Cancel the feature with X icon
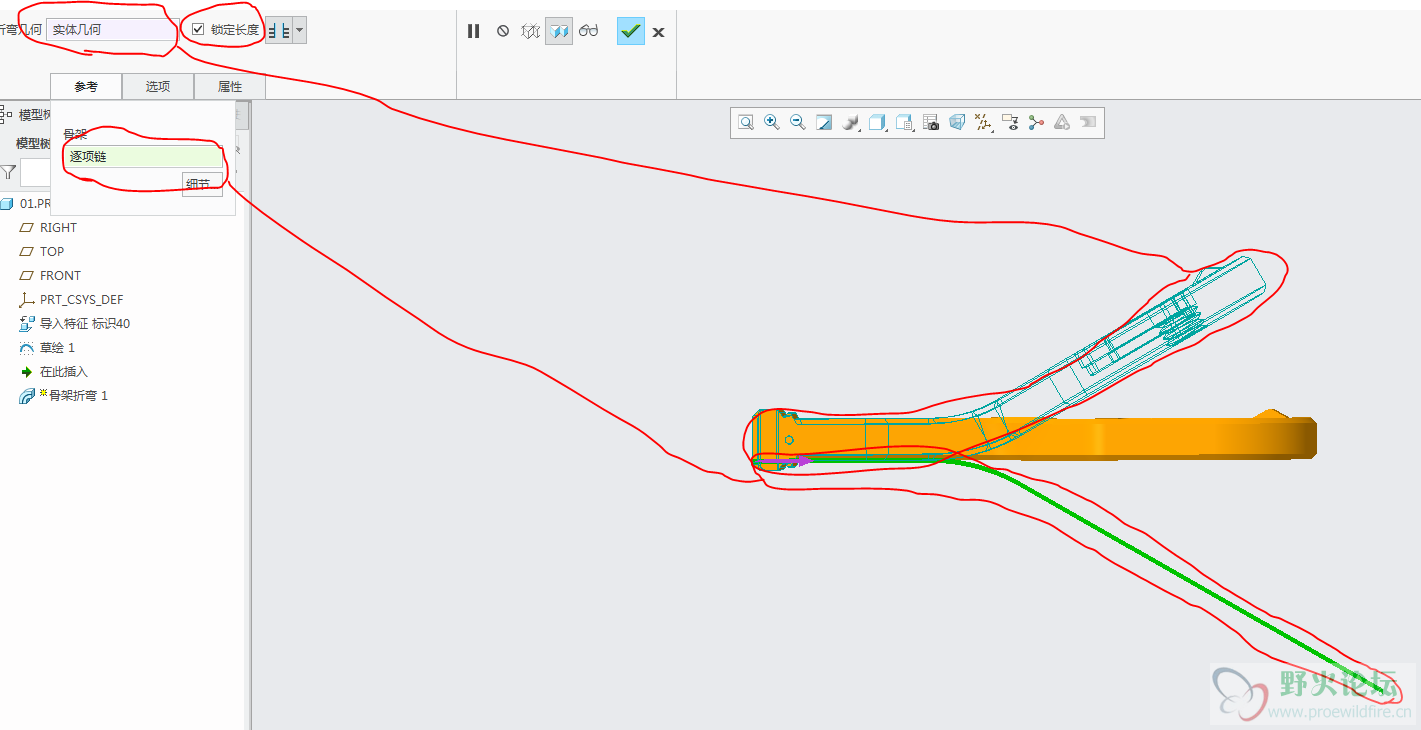The width and height of the screenshot is (1421, 730). coord(658,32)
